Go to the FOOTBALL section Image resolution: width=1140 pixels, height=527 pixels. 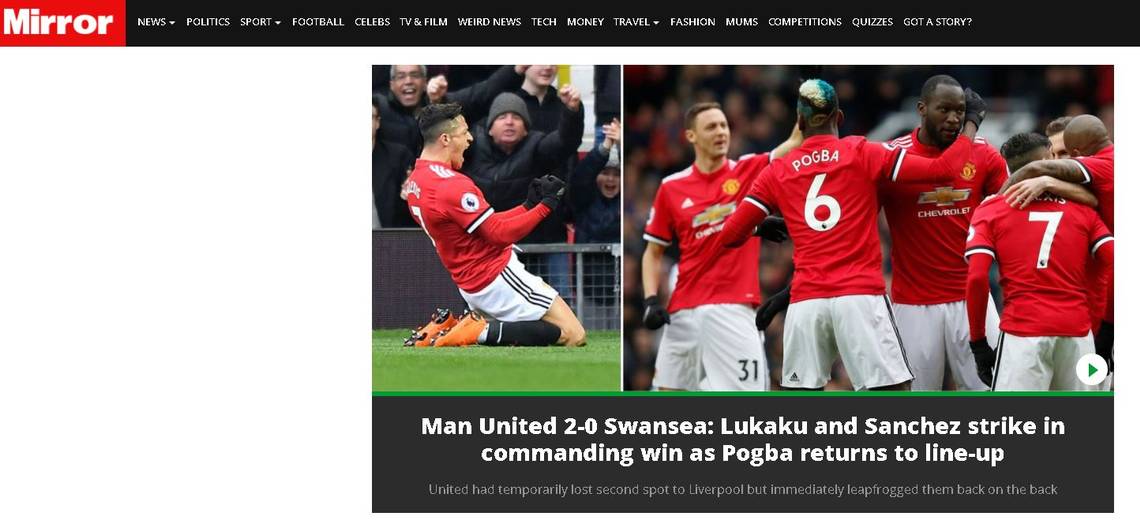click(x=318, y=22)
